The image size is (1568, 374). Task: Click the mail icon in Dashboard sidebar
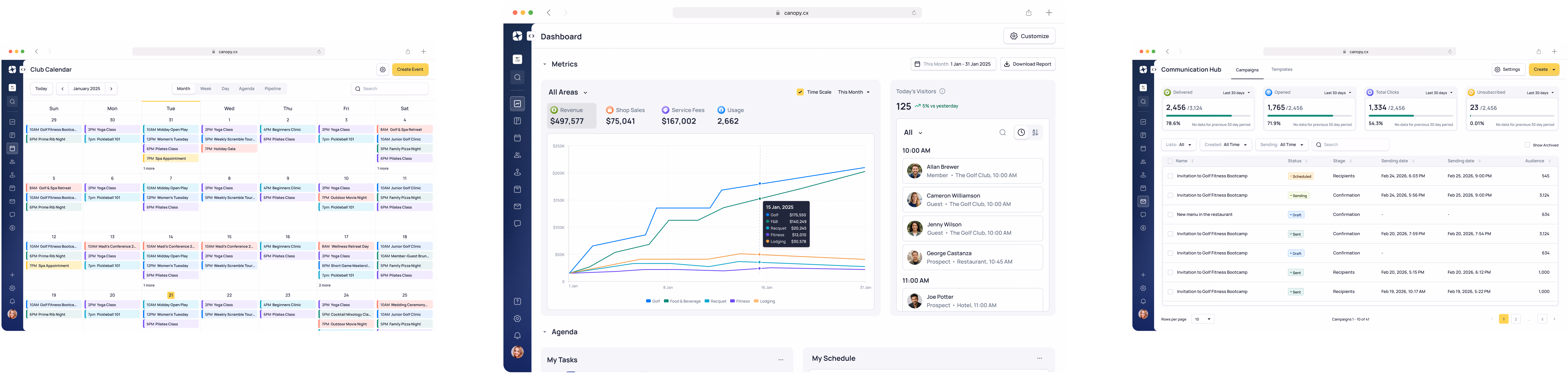click(517, 207)
